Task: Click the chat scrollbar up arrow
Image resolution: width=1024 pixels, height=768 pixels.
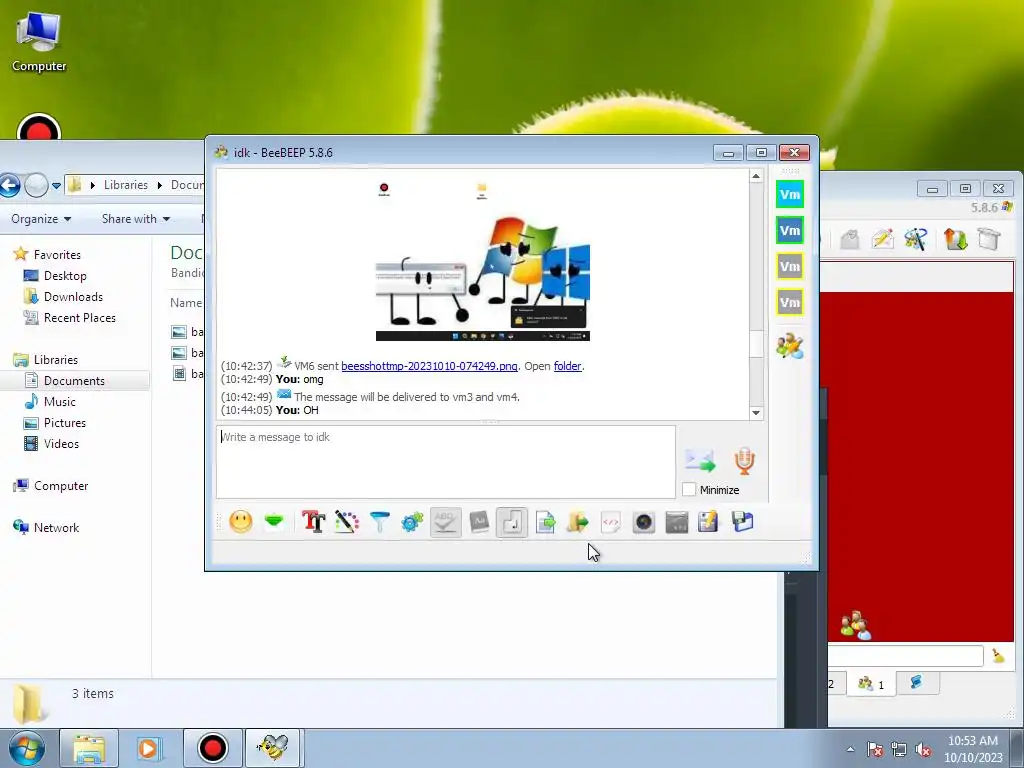Action: point(756,176)
